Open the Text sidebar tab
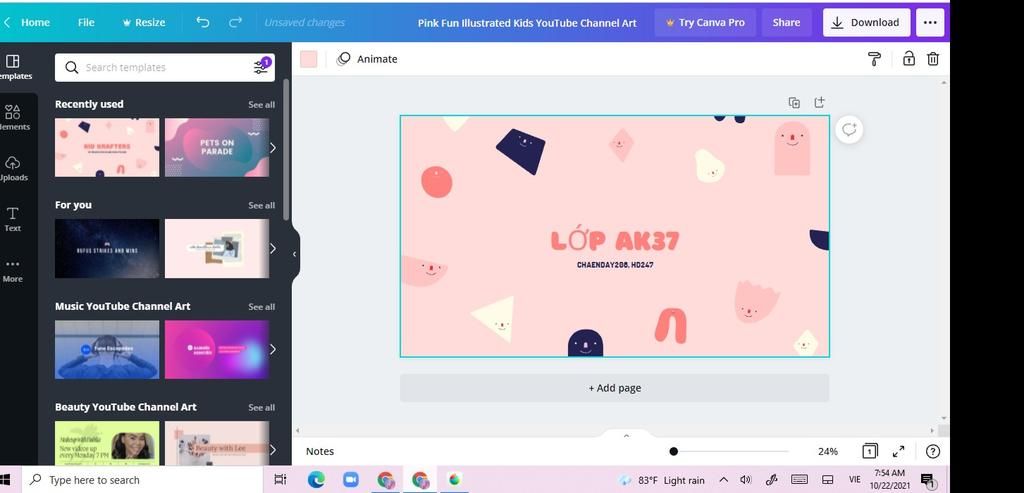 click(x=12, y=219)
